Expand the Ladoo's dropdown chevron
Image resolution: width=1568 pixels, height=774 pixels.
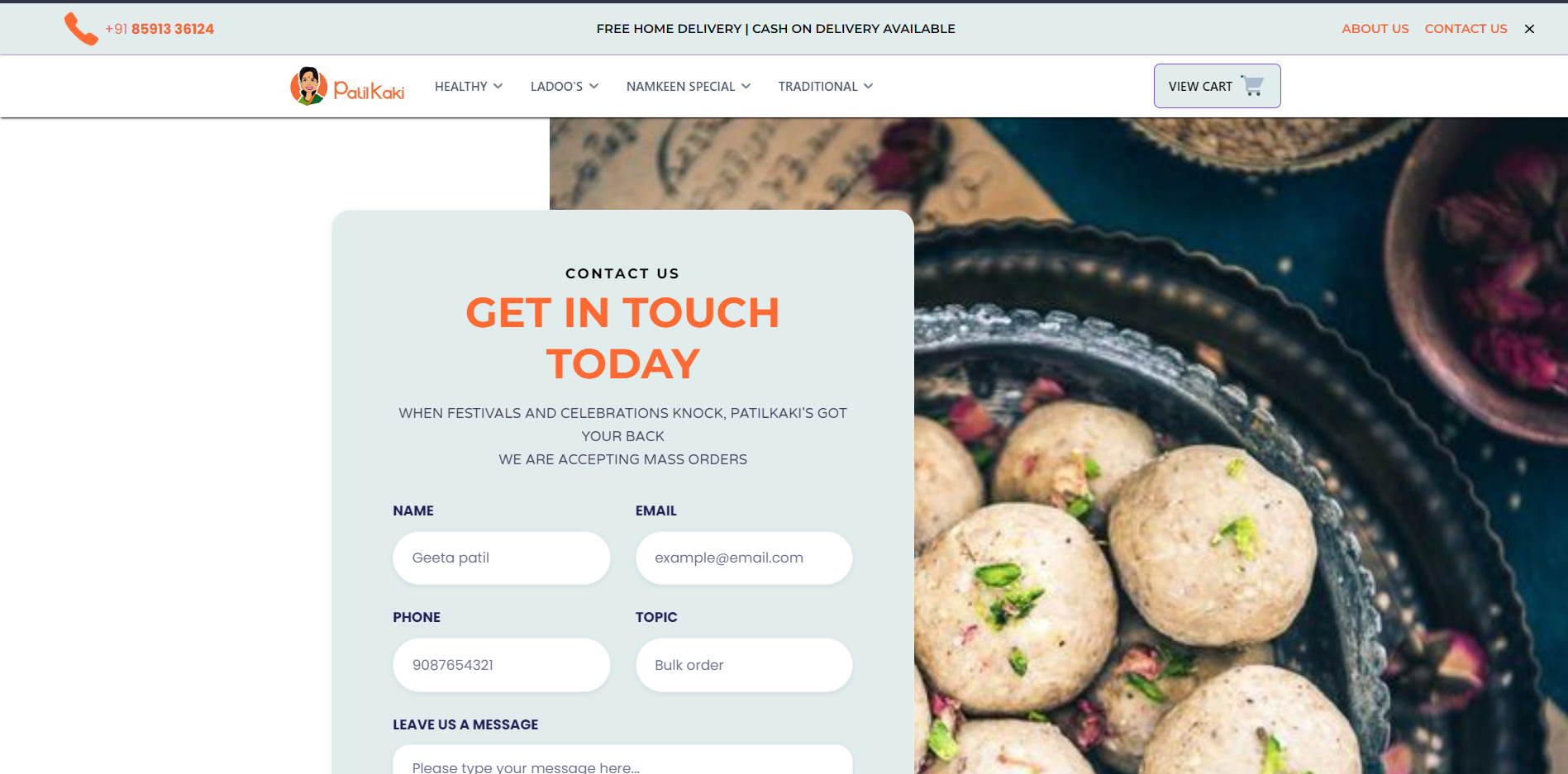click(593, 86)
